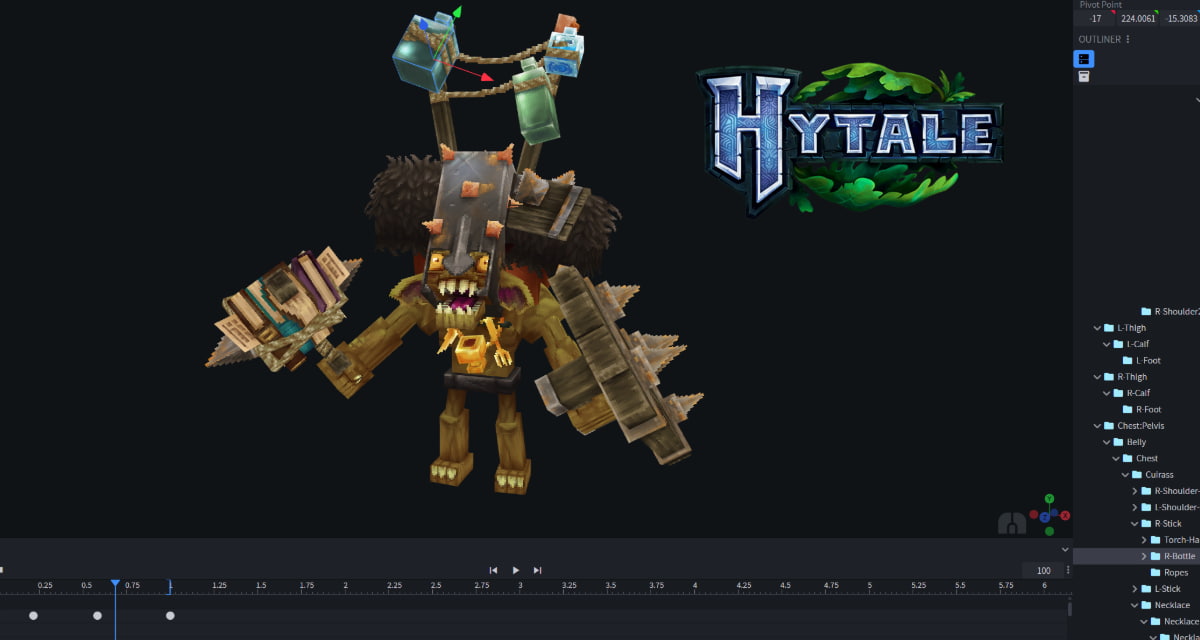This screenshot has width=1200, height=640.
Task: Collapse the Chest:Pelvis group
Action: [x=1097, y=426]
